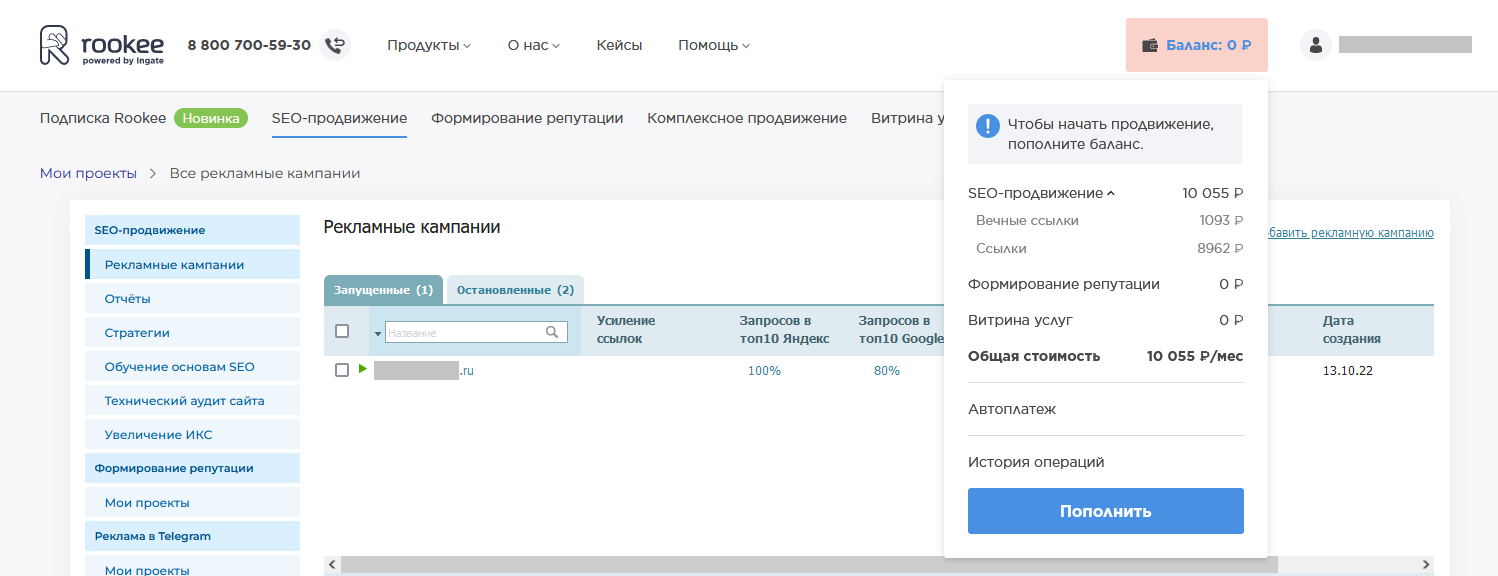Open the Продукты dropdown menu
Image resolution: width=1498 pixels, height=576 pixels.
coord(428,45)
